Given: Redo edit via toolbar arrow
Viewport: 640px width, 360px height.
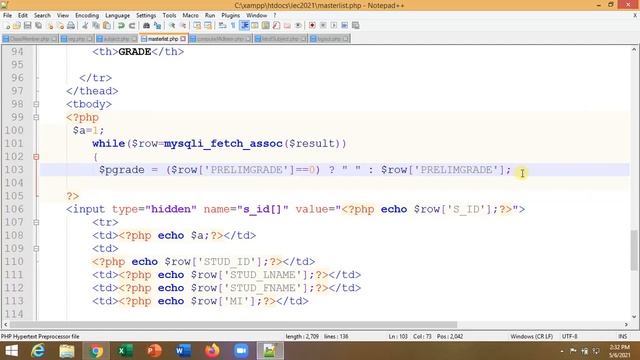Looking at the screenshot, I should tap(132, 25).
